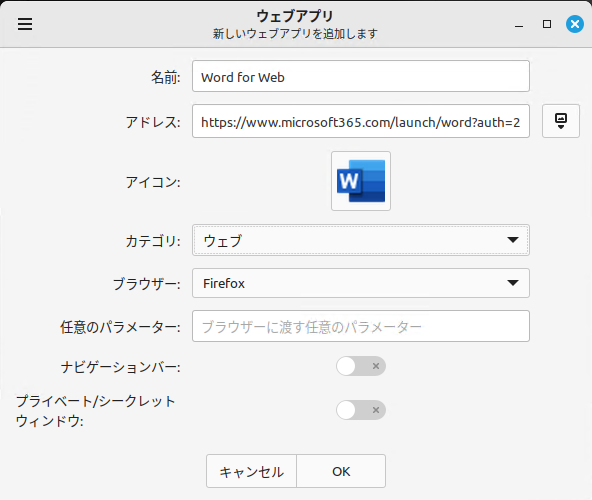Open the カテゴリ dropdown showing ウェブ
592x500 pixels.
pyautogui.click(x=361, y=240)
